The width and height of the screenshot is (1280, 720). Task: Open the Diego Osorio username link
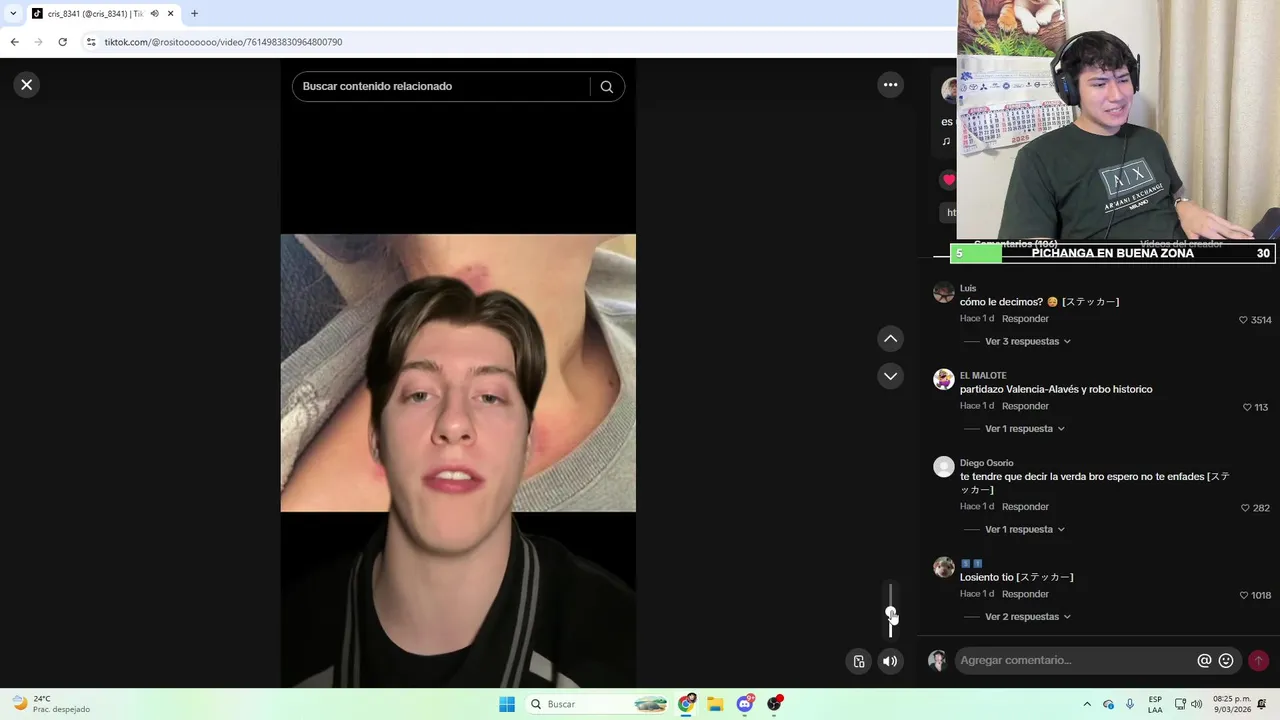(x=987, y=463)
